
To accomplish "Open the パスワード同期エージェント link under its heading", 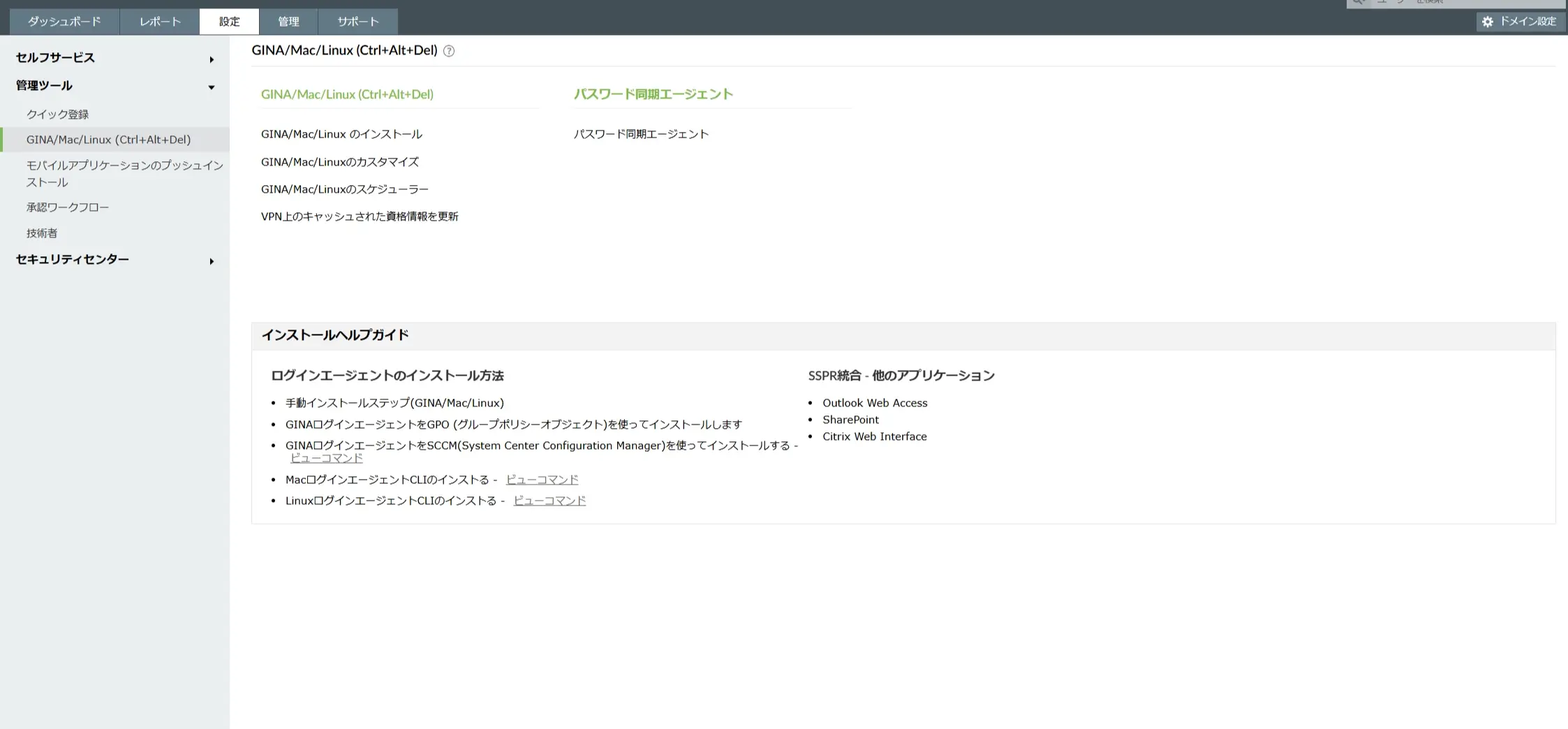I will coord(641,134).
